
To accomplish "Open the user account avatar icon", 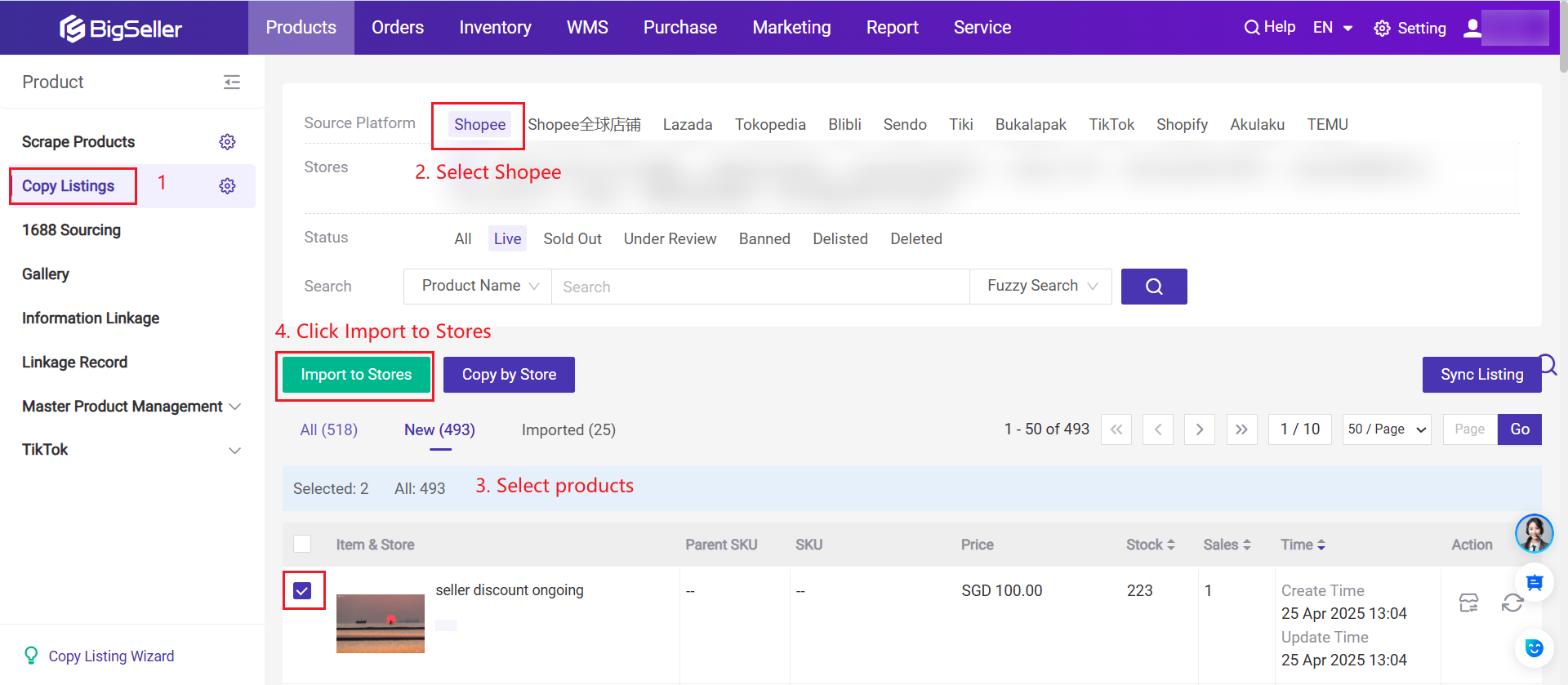I will pos(1472,28).
